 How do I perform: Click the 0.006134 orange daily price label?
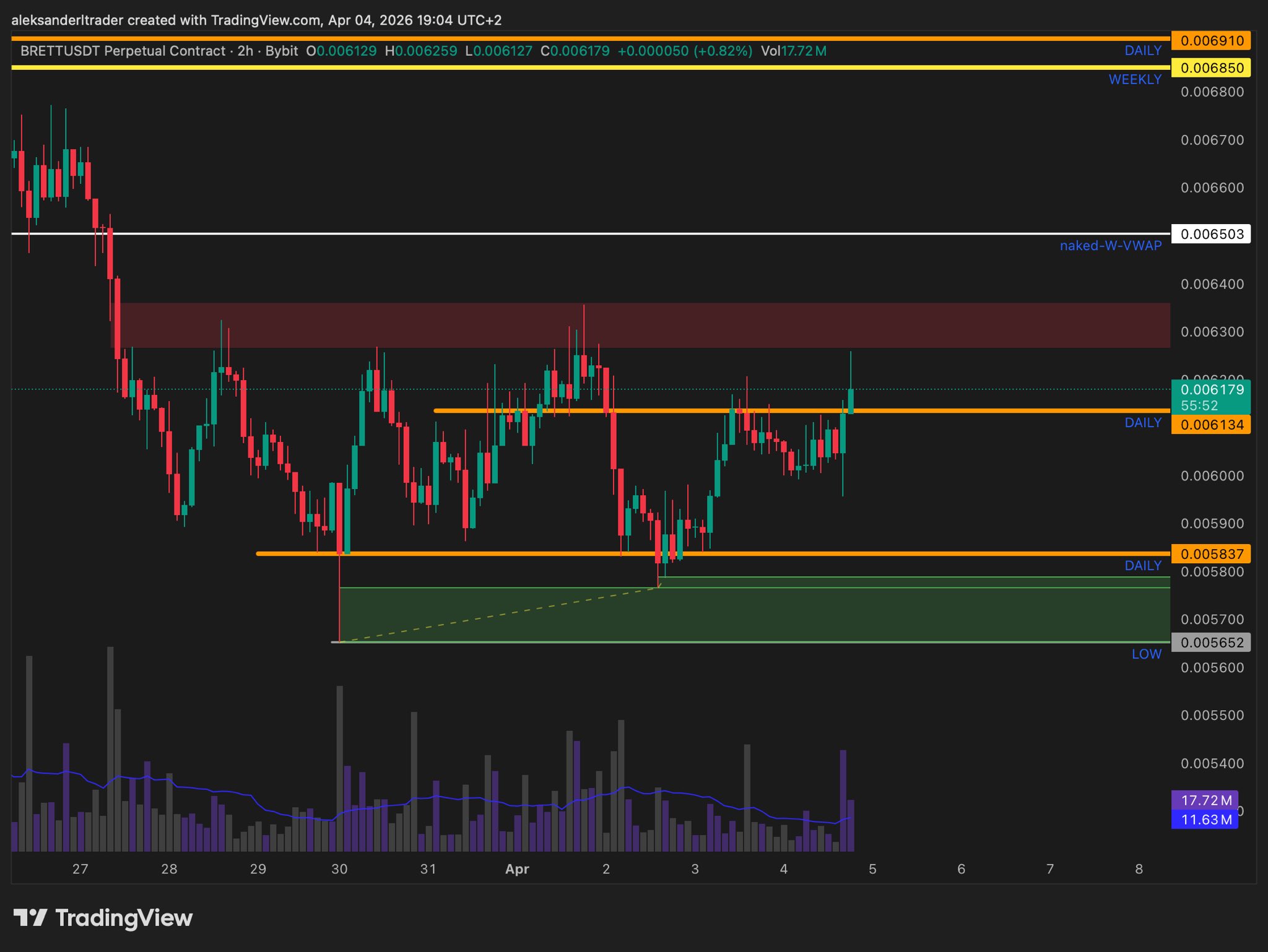(x=1211, y=425)
